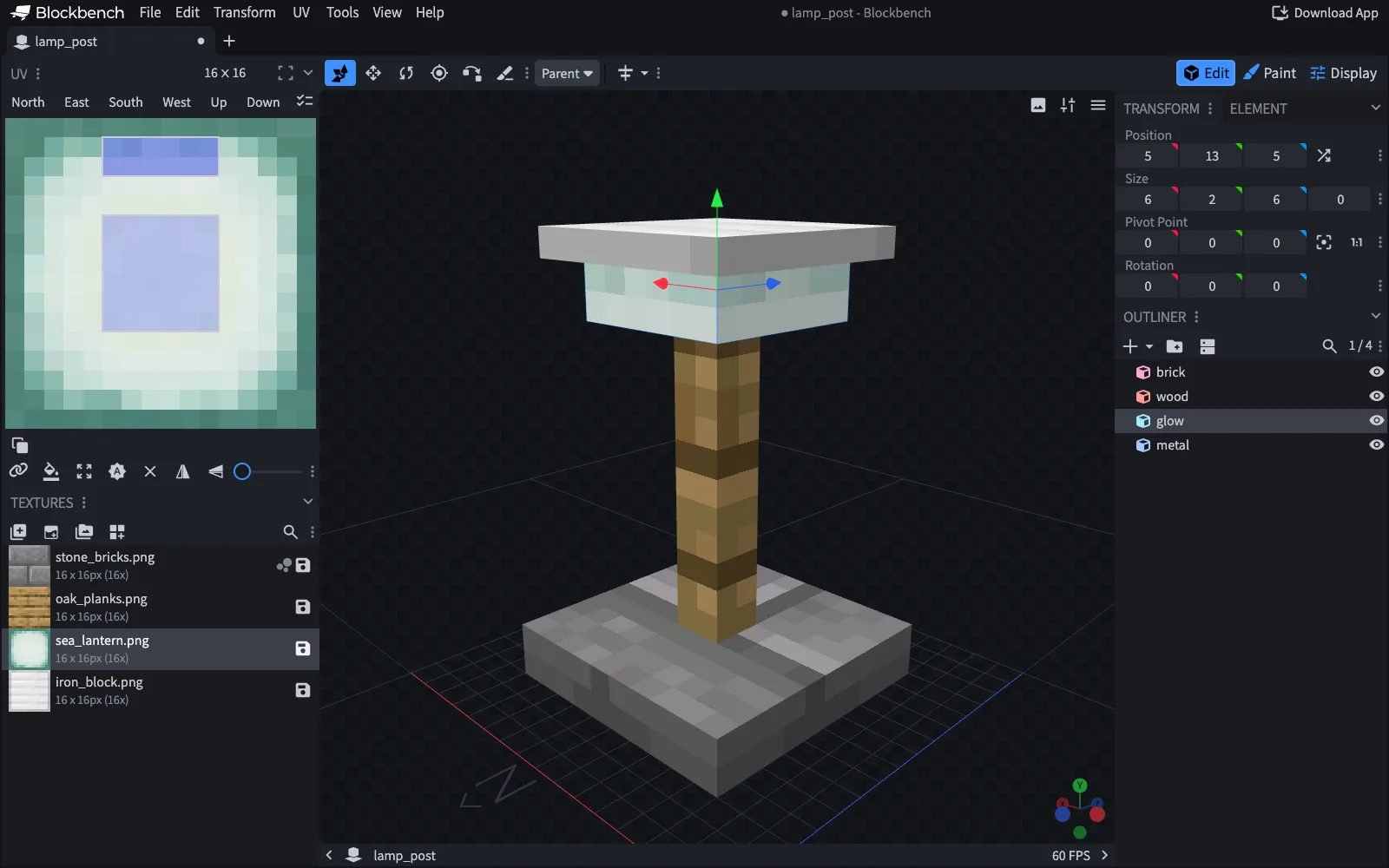Image resolution: width=1389 pixels, height=868 pixels.
Task: Select the Rotate tool
Action: click(406, 73)
